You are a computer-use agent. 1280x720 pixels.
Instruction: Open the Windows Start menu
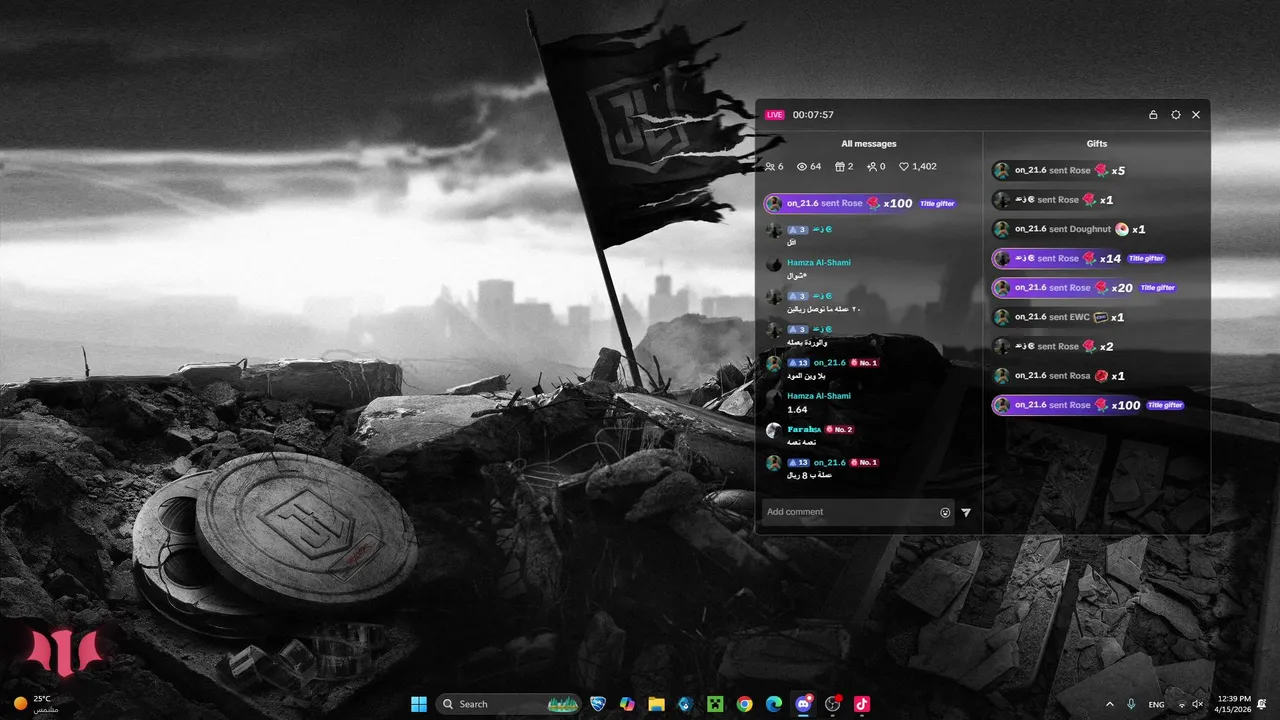pos(419,704)
